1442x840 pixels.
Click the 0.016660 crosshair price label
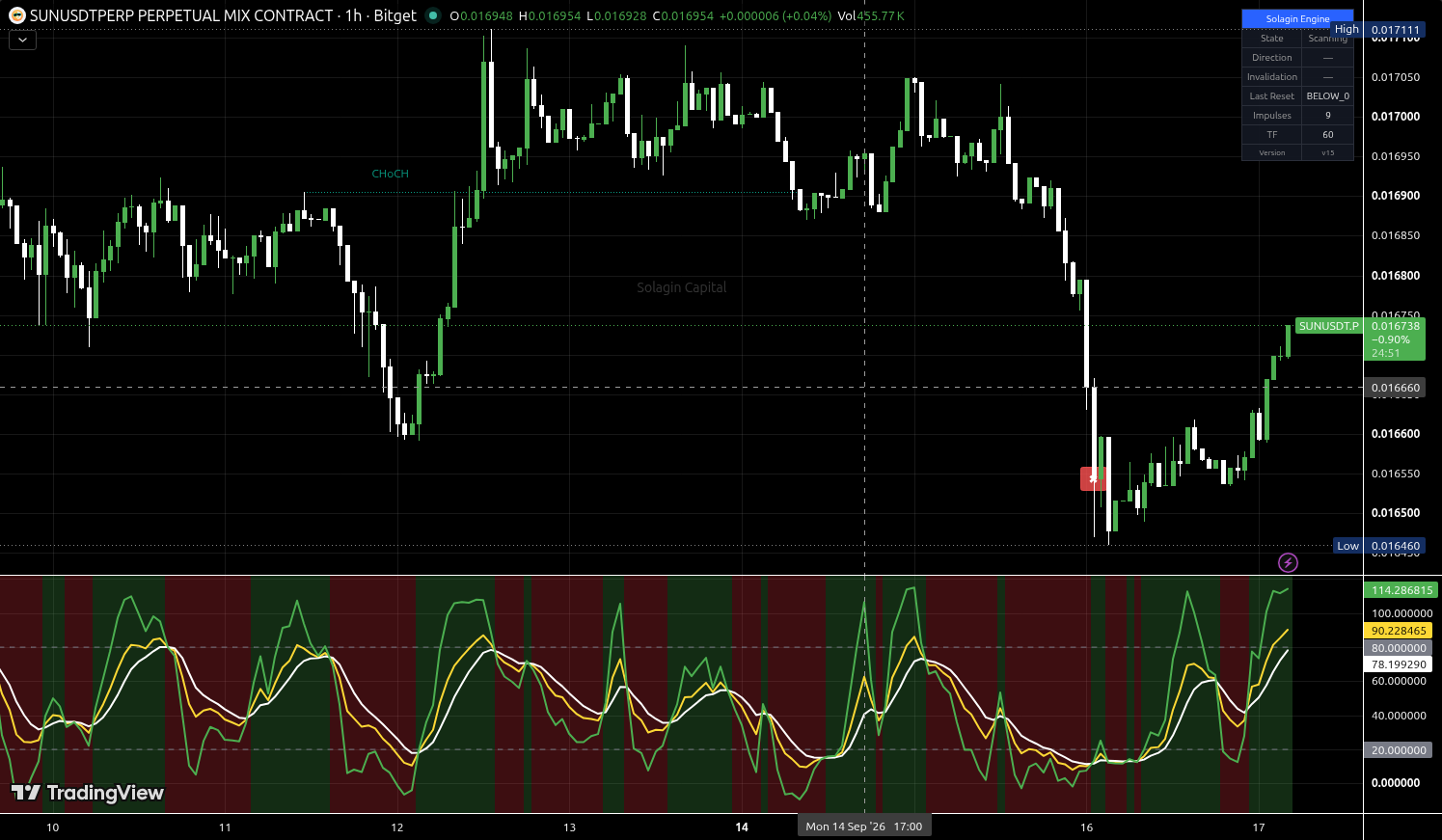pos(1395,388)
